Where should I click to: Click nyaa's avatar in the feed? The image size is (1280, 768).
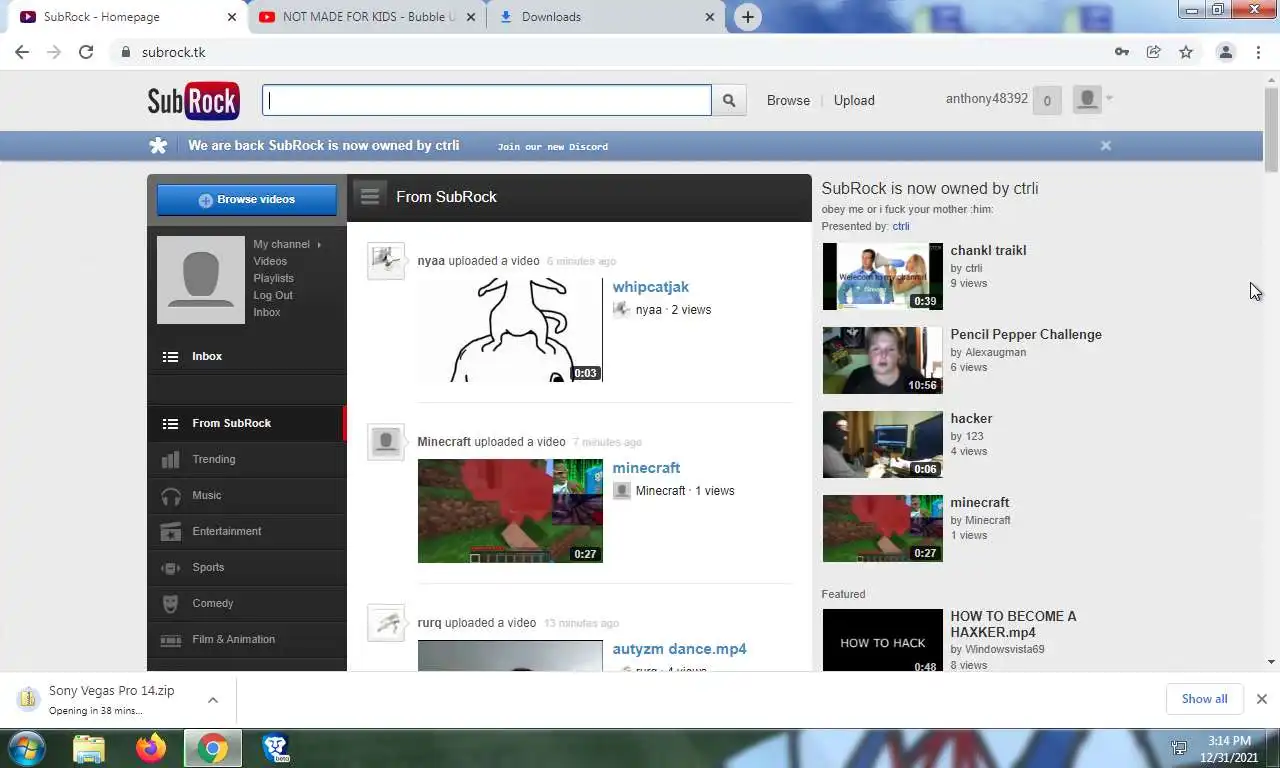point(386,261)
